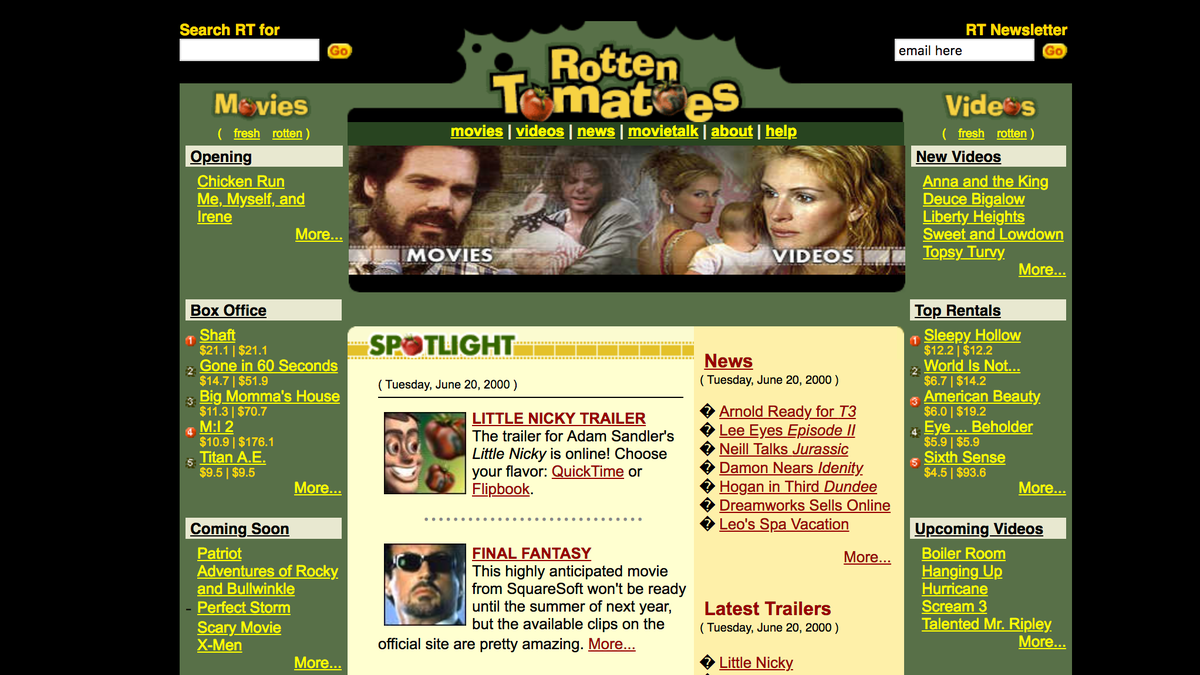The height and width of the screenshot is (675, 1200).
Task: Click the number 2 icon beside Gone in 60 Seconds
Action: (190, 371)
